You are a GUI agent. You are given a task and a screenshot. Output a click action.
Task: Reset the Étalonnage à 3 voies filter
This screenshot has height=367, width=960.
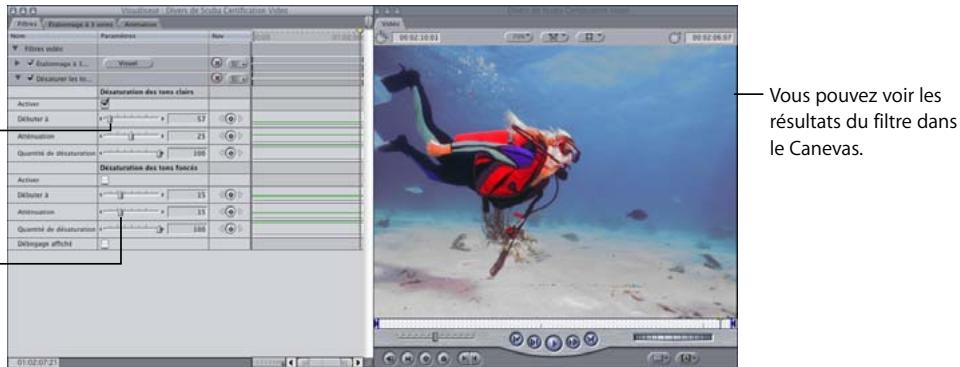pos(217,63)
